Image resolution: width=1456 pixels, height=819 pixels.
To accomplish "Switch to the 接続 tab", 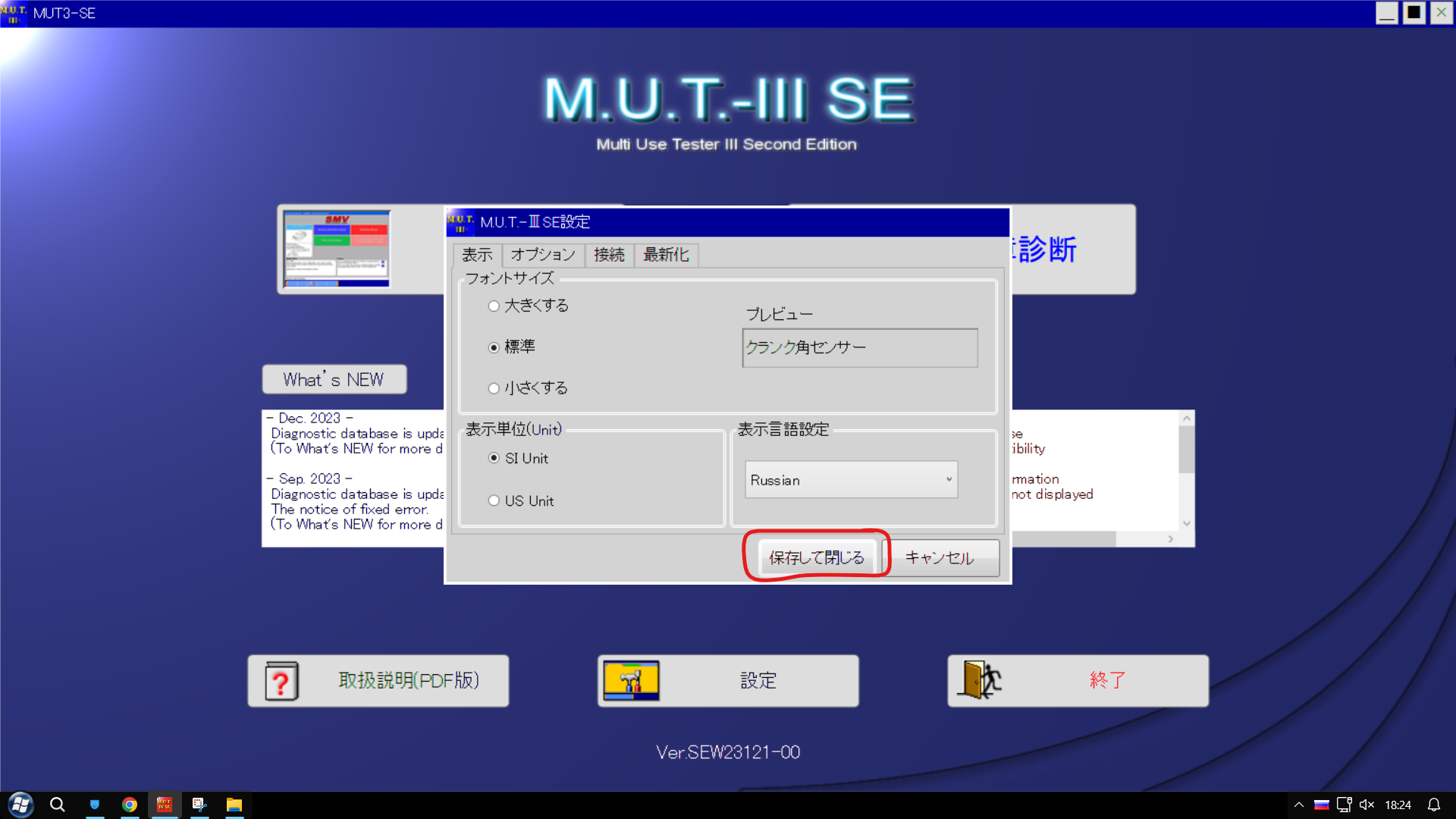I will (609, 255).
